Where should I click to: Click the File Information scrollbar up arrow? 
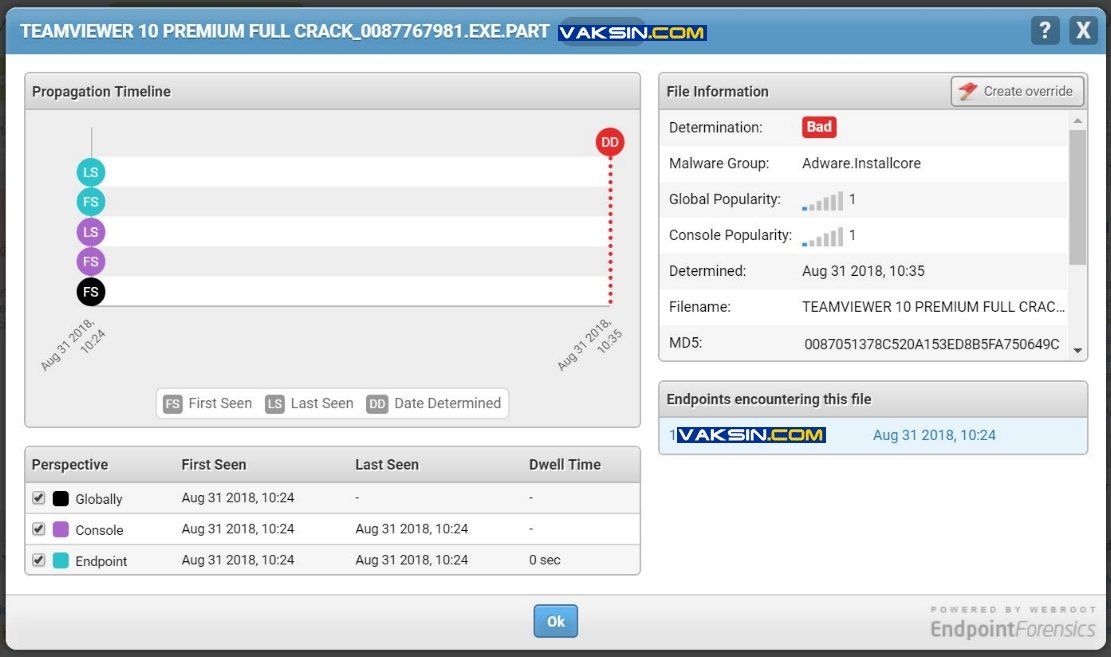point(1078,121)
